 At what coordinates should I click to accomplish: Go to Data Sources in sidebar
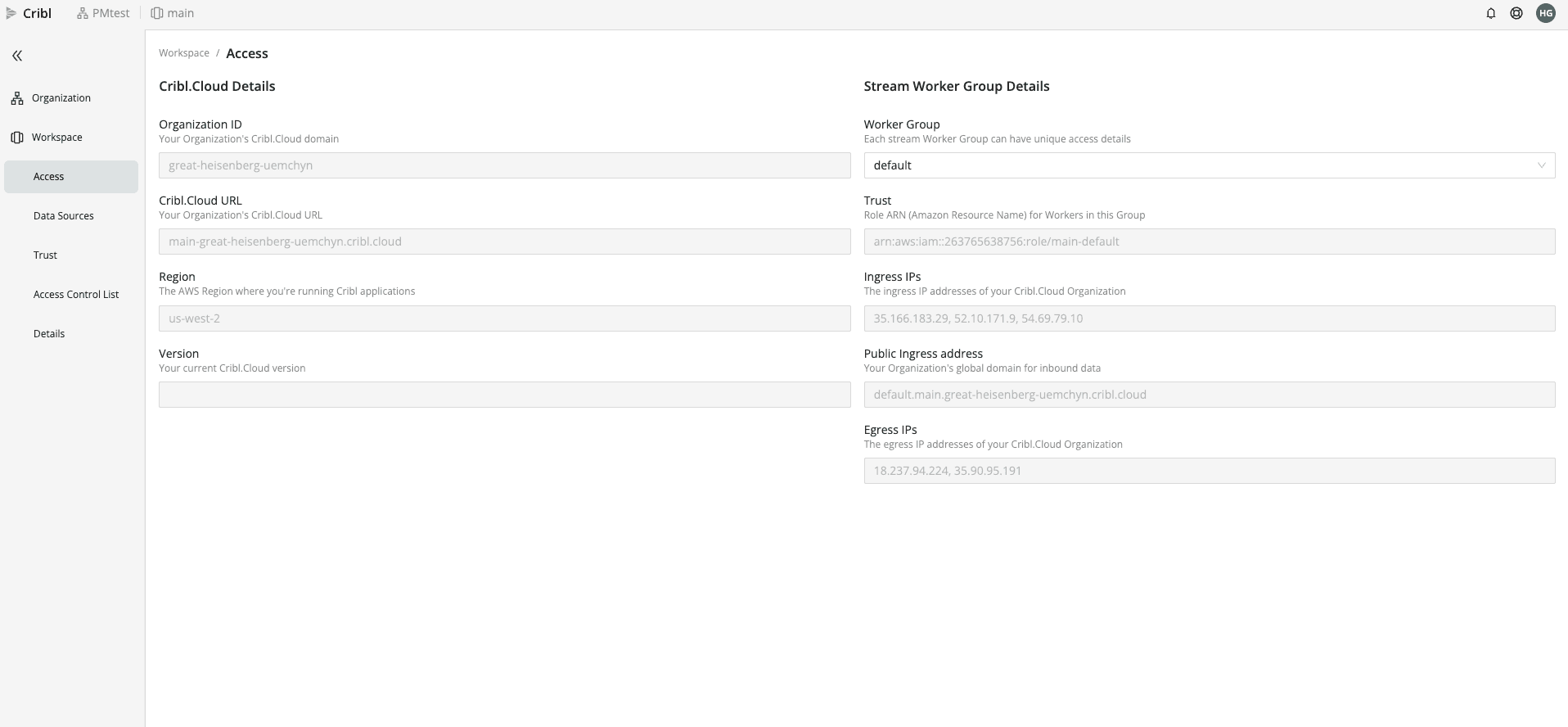(64, 216)
